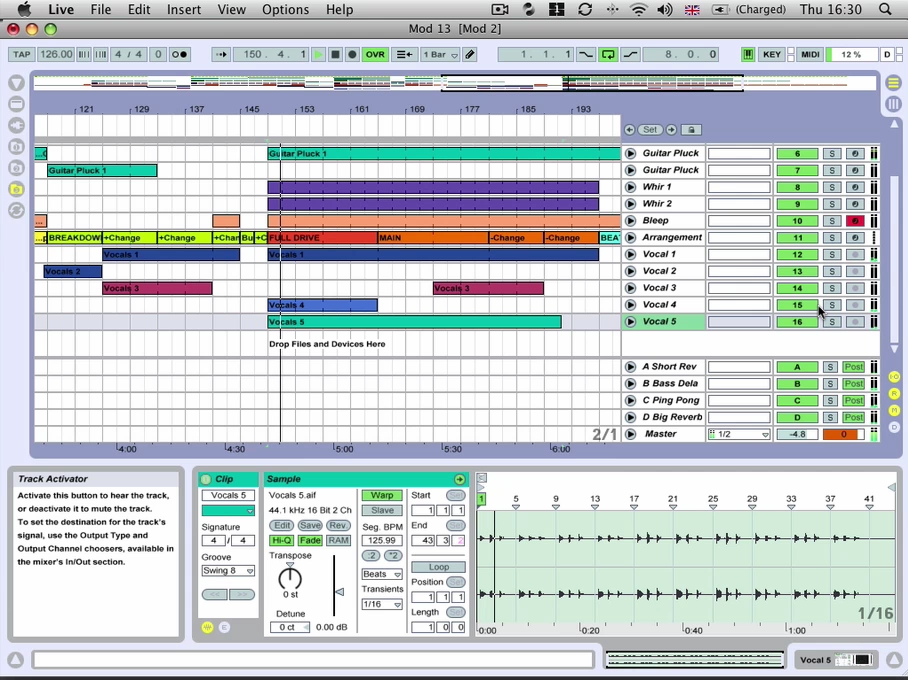The height and width of the screenshot is (680, 908).
Task: Mute track 10 Bleep activator
Action: click(x=797, y=221)
